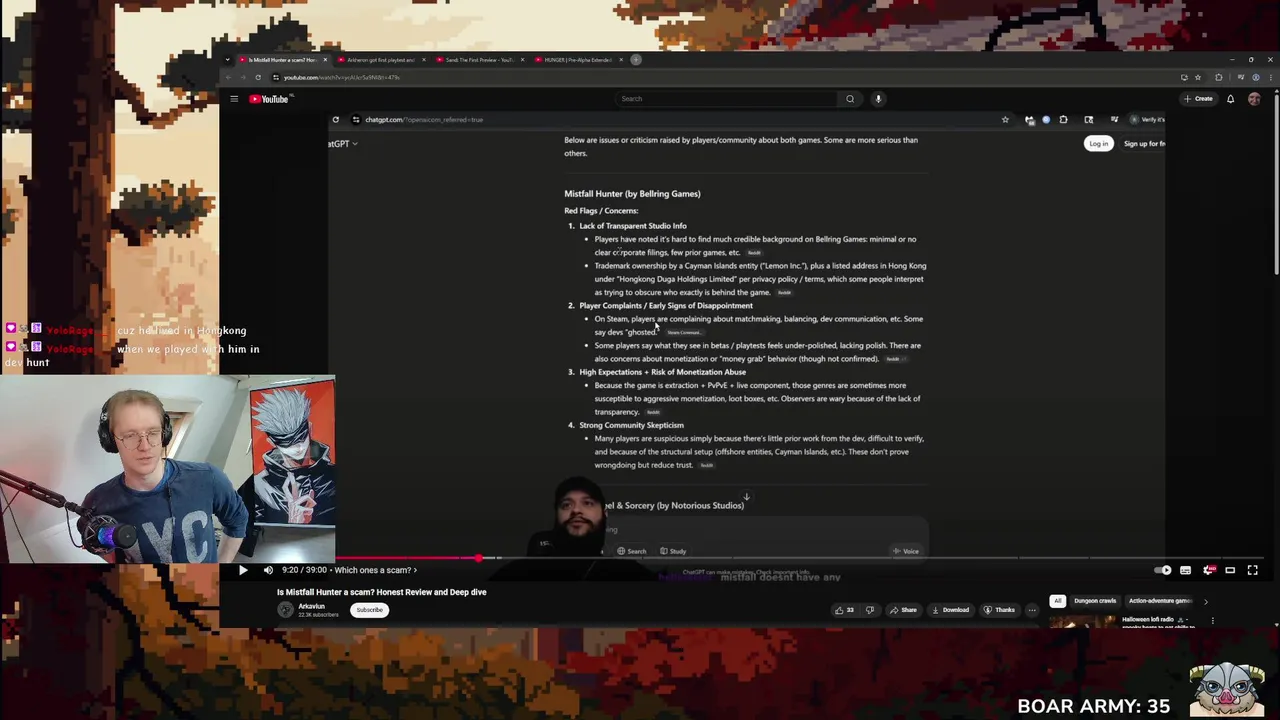Subscribe to the Arkavlun channel
Screen dimensions: 1280x720
pyautogui.click(x=369, y=610)
